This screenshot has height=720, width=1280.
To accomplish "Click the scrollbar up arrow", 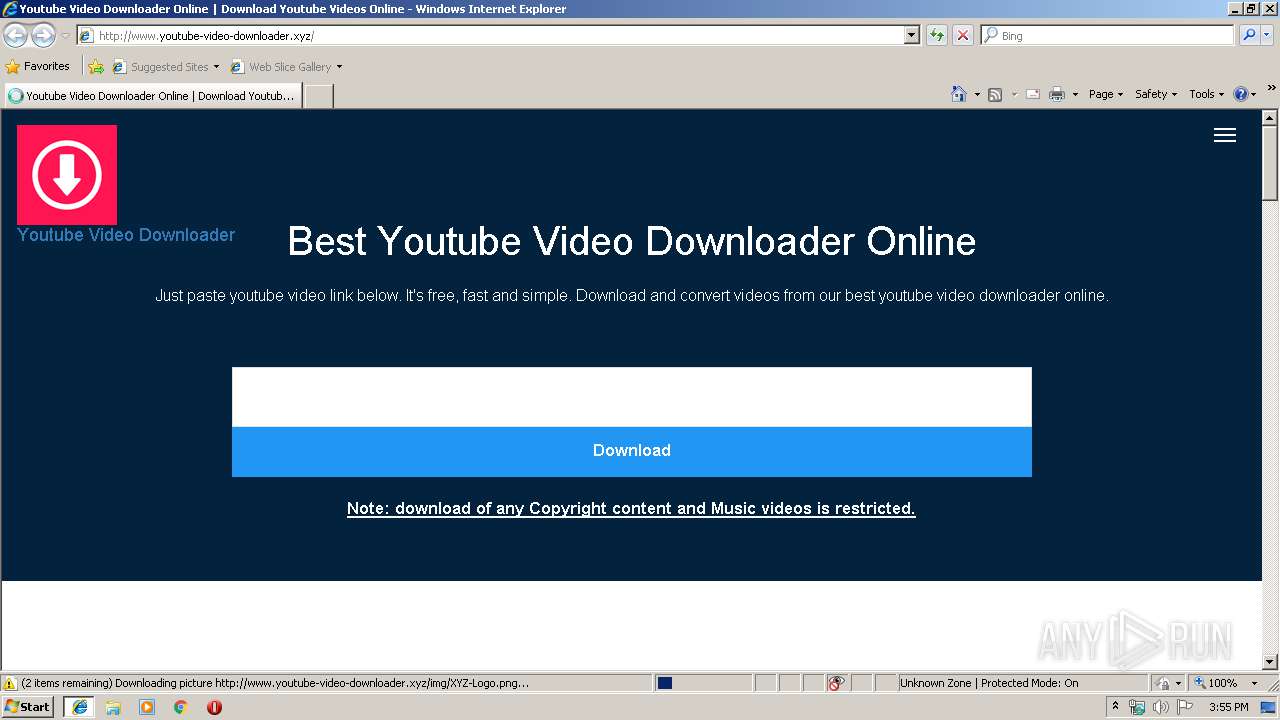I will tap(1270, 118).
